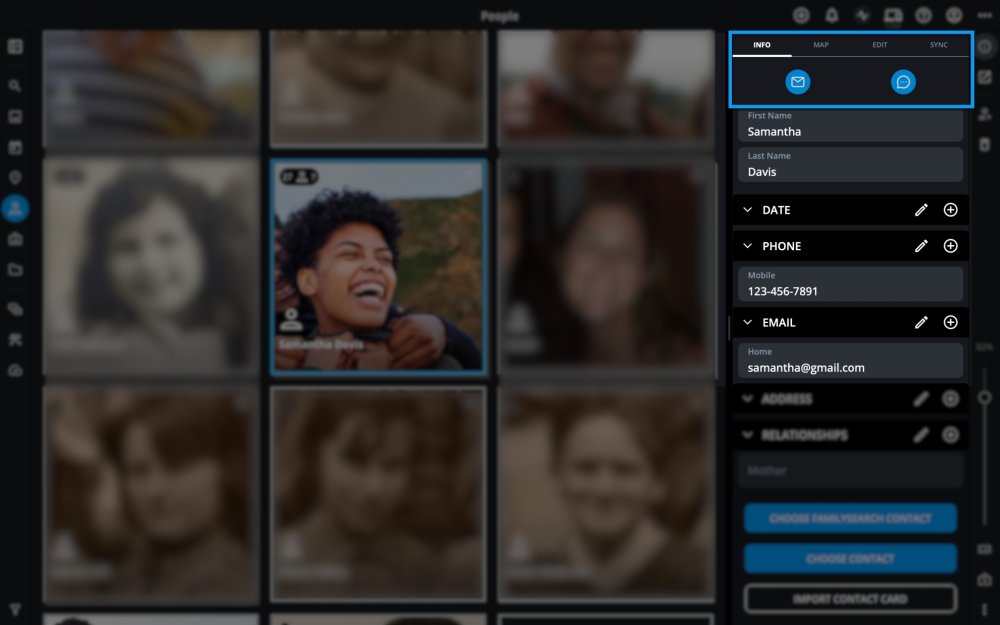
Task: Toggle the sidebar panel icon at top left
Action: [x=15, y=47]
